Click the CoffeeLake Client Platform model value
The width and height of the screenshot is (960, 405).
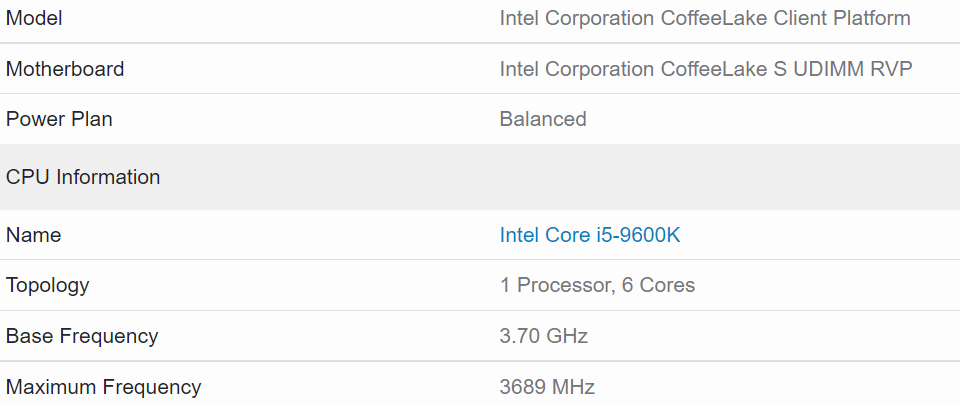[x=705, y=18]
